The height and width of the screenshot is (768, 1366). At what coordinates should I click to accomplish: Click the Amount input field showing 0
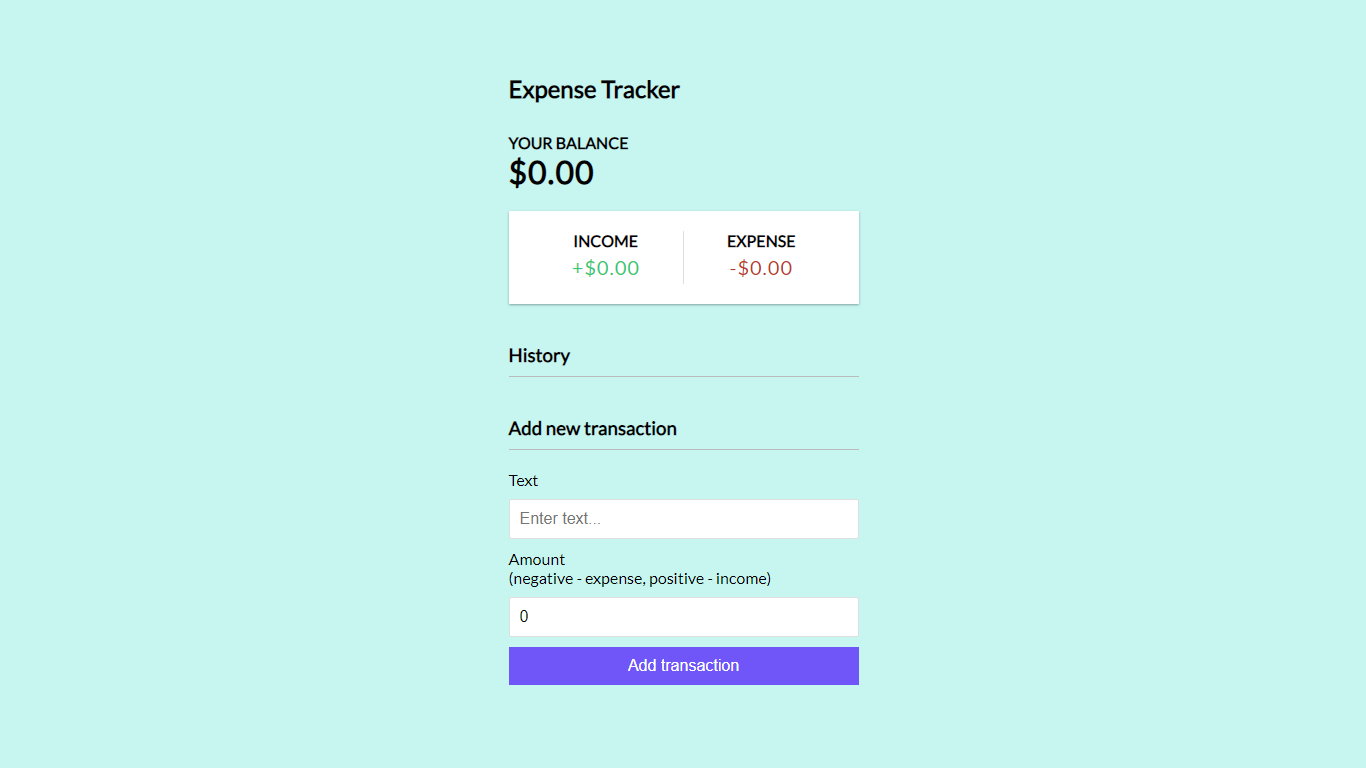pos(683,617)
